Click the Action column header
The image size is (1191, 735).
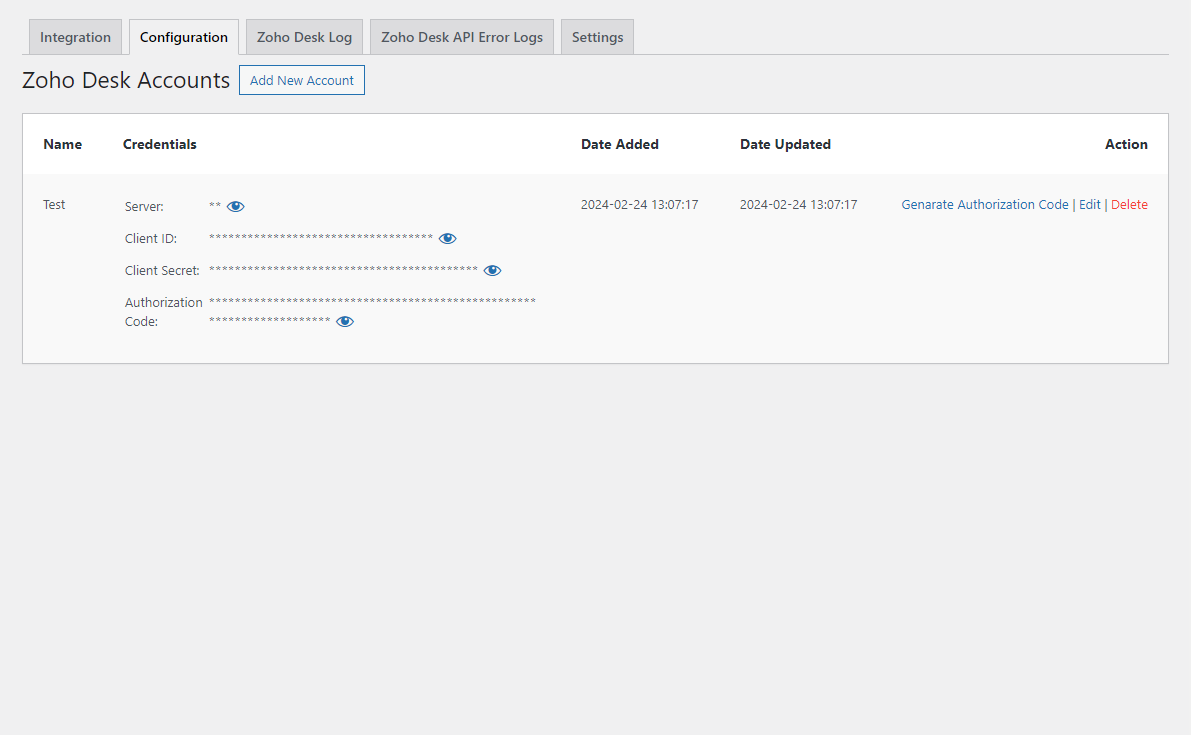pyautogui.click(x=1126, y=144)
